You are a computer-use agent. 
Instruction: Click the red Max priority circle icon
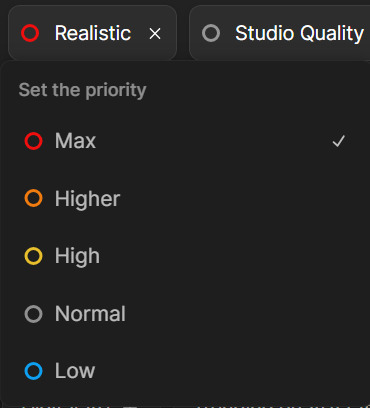point(33,141)
